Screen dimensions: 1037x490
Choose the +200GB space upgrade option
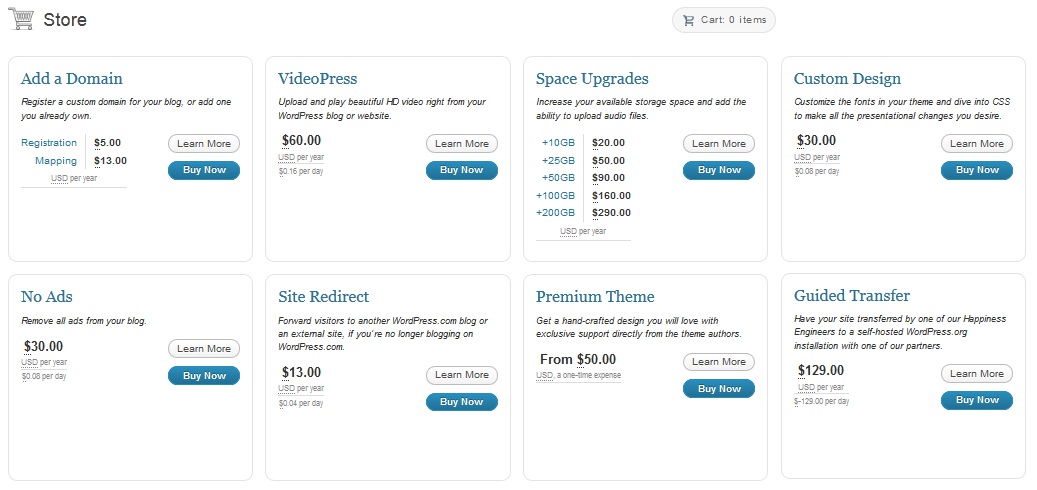(x=556, y=213)
